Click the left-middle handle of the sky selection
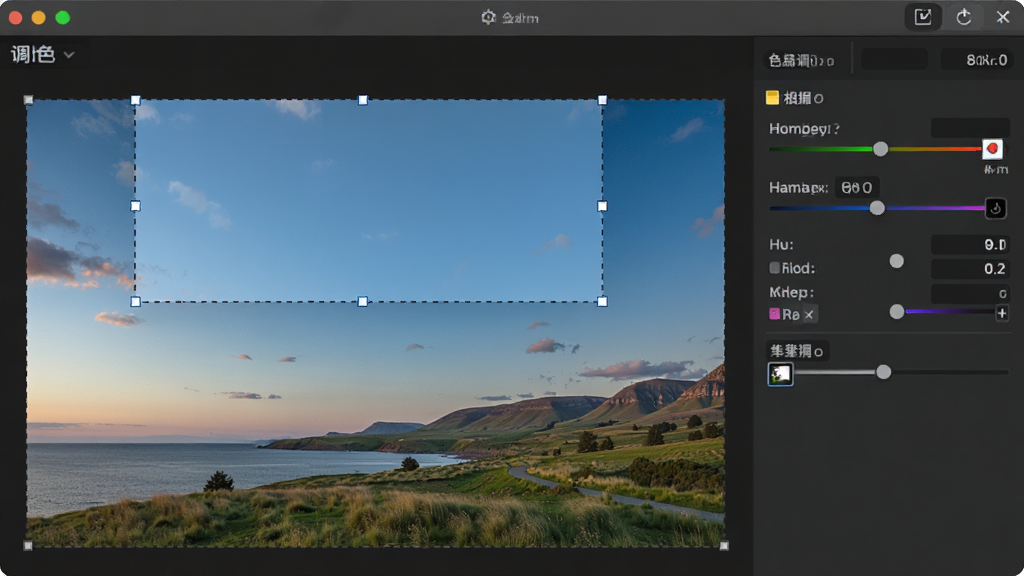Image resolution: width=1024 pixels, height=576 pixels. [x=135, y=206]
